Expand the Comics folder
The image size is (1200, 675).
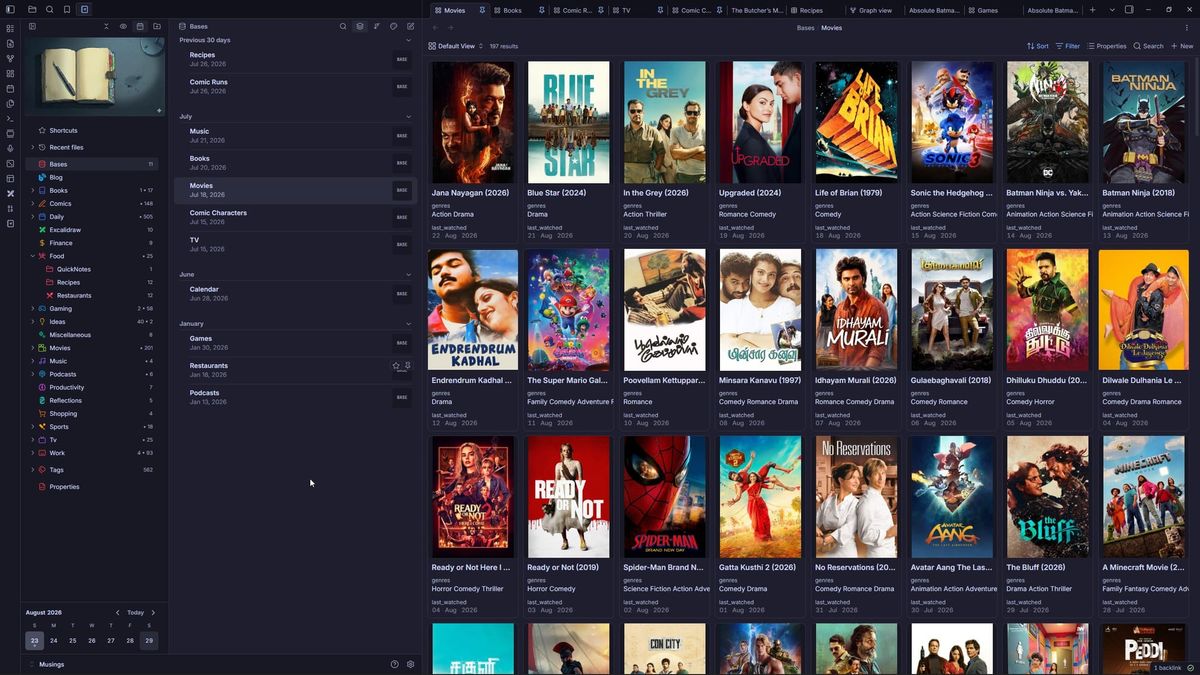pyautogui.click(x=32, y=203)
